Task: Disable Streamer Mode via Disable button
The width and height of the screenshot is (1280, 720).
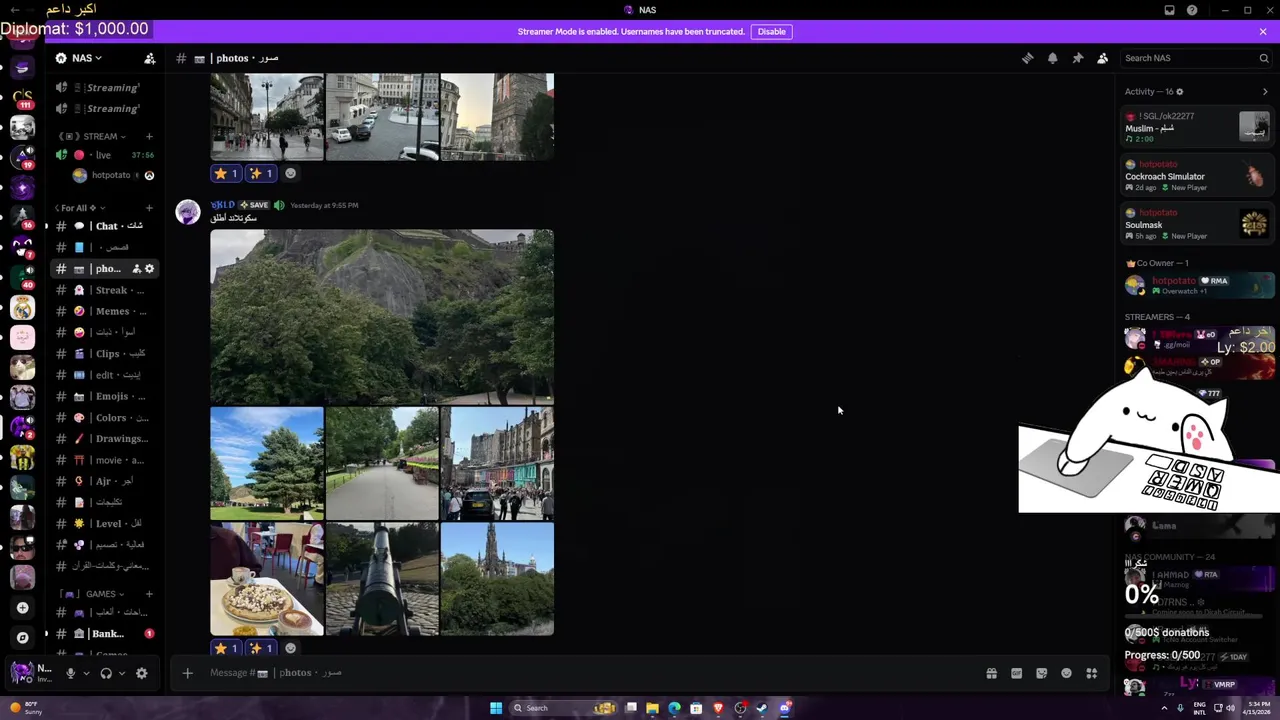Action: click(x=771, y=31)
